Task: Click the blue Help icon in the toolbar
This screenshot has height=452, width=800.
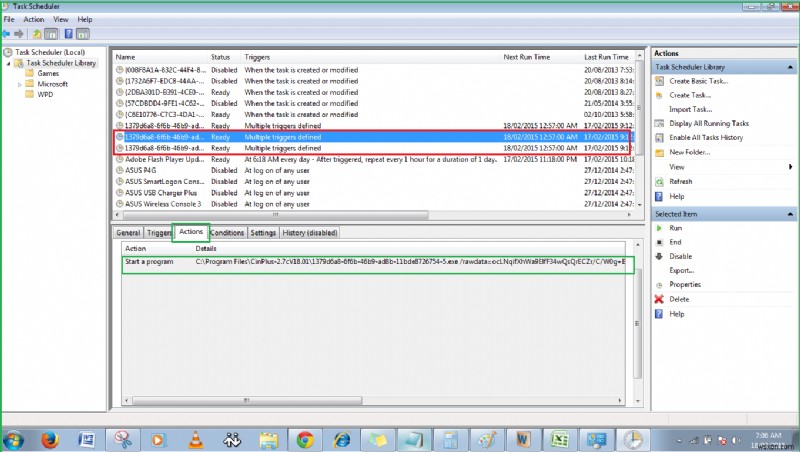Action: [x=68, y=34]
